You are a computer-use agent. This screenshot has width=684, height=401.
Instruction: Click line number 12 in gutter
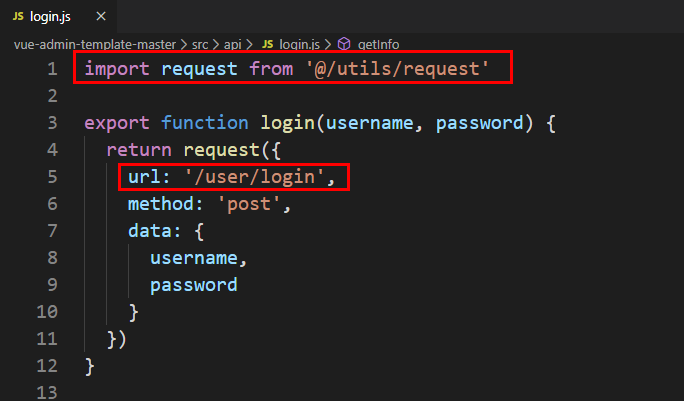(x=47, y=366)
